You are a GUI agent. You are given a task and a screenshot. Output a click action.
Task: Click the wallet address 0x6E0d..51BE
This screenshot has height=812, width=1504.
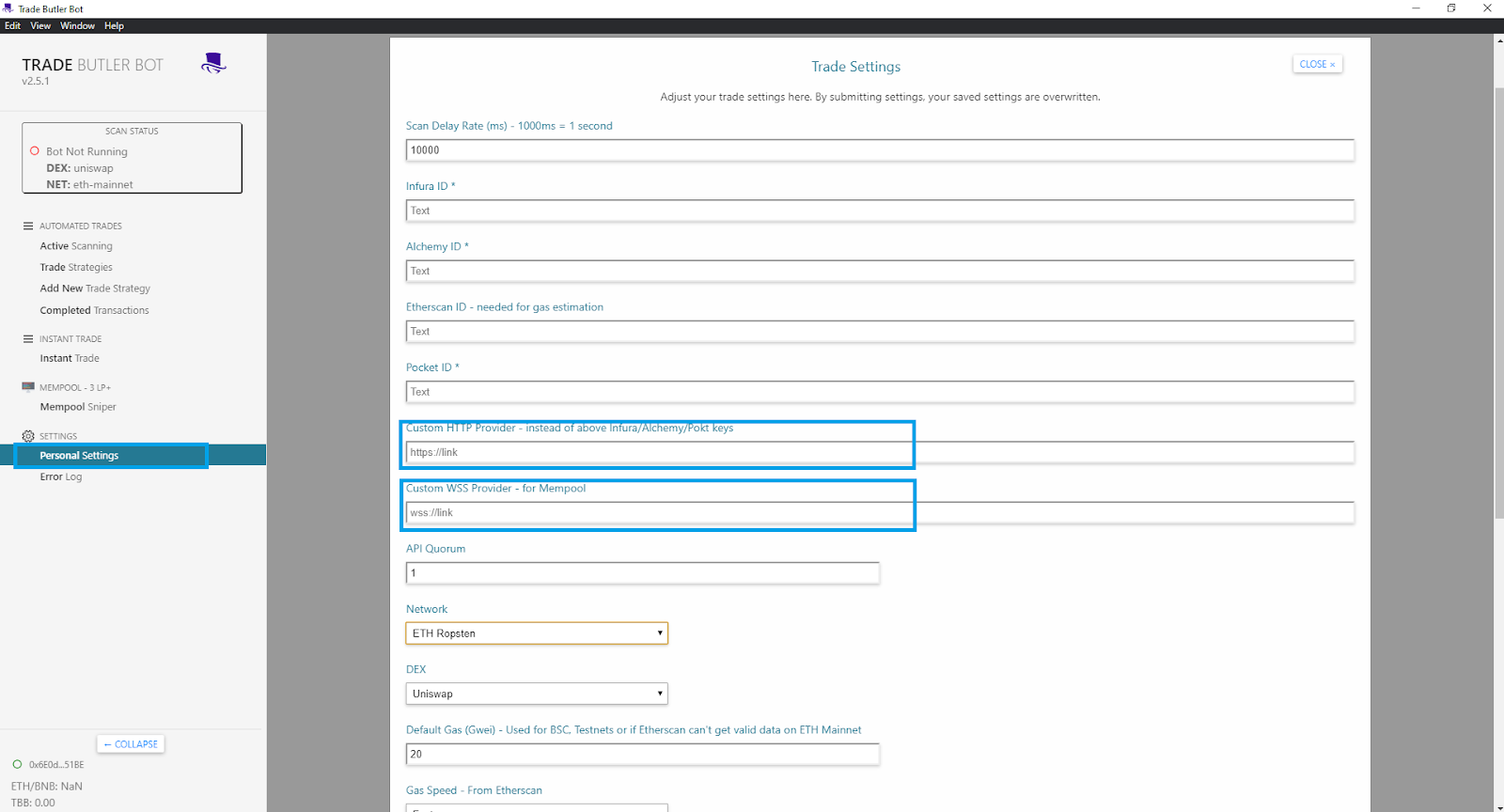tap(56, 765)
